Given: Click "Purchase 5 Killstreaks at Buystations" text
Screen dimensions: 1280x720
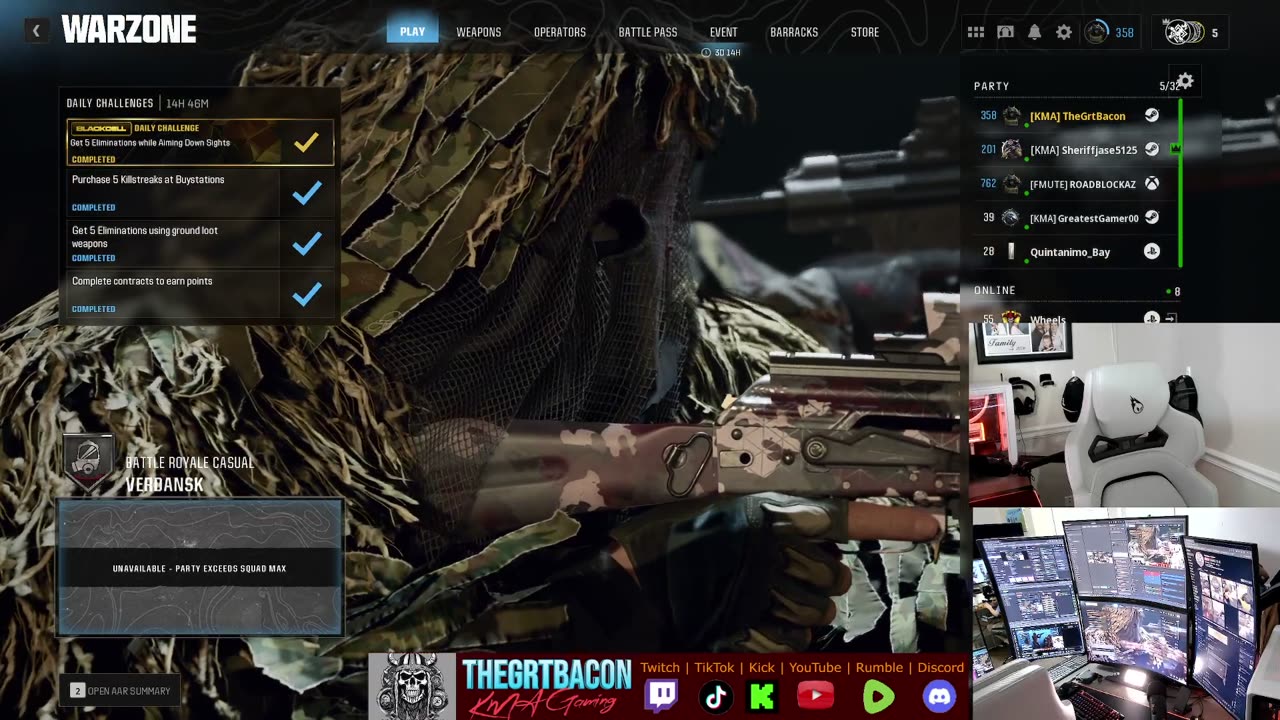Looking at the screenshot, I should (148, 180).
